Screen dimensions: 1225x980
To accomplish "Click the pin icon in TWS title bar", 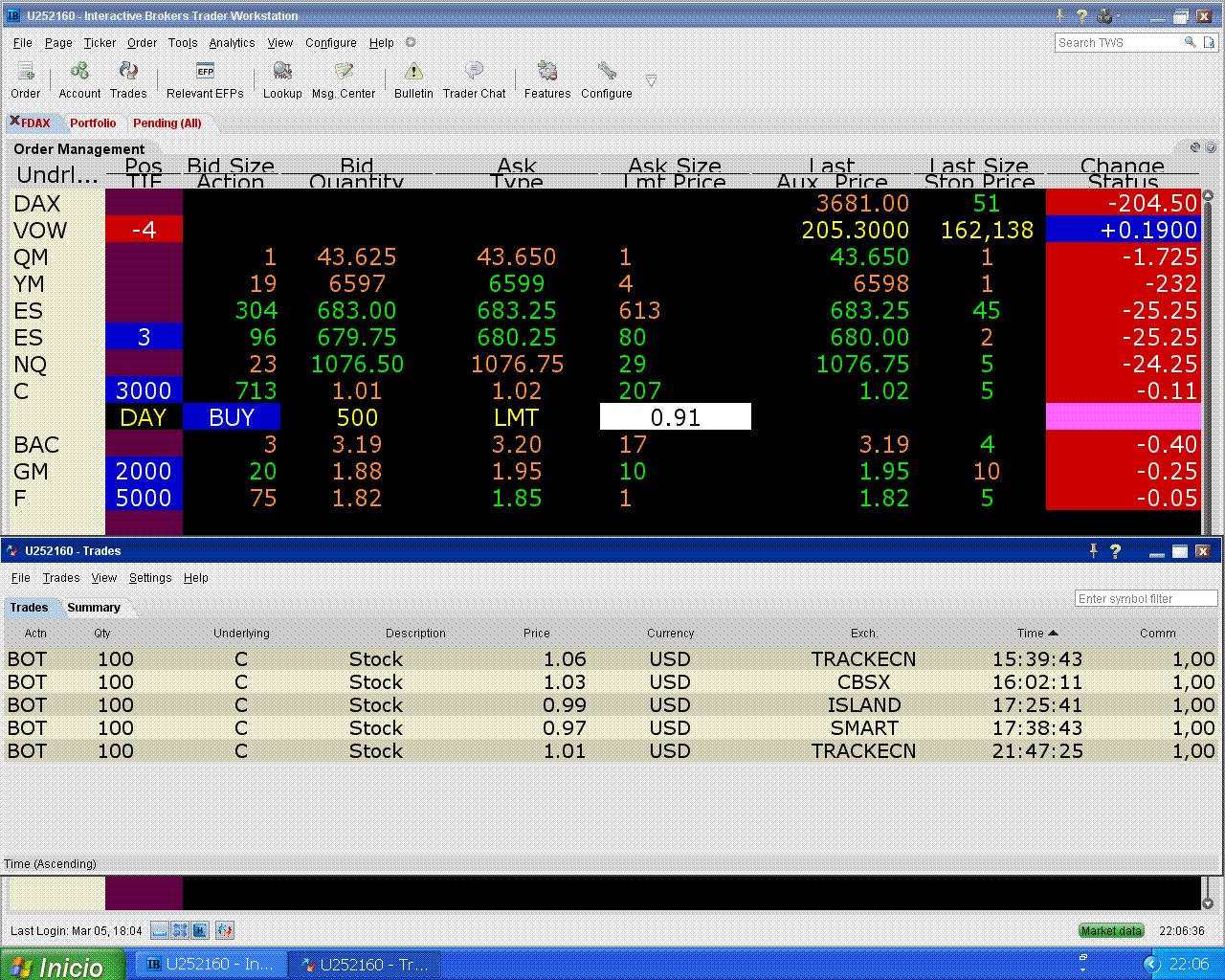I will [x=1059, y=15].
